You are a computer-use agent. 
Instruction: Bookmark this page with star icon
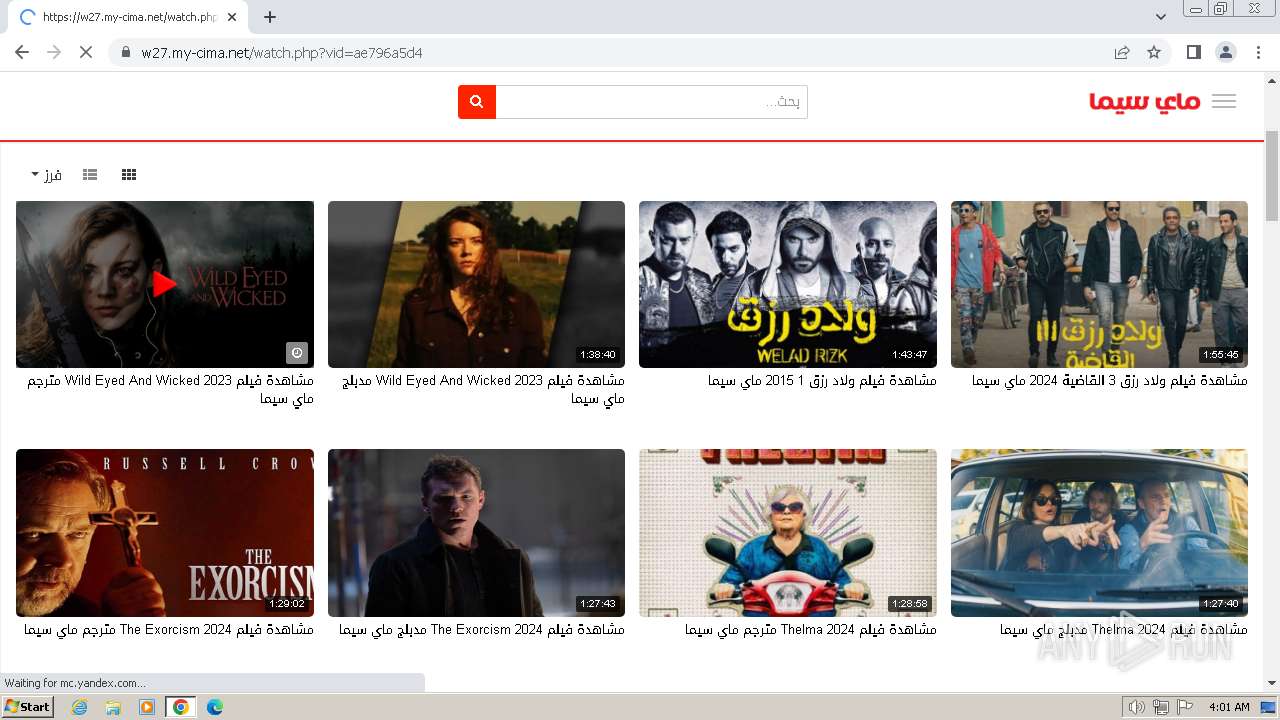[1154, 52]
